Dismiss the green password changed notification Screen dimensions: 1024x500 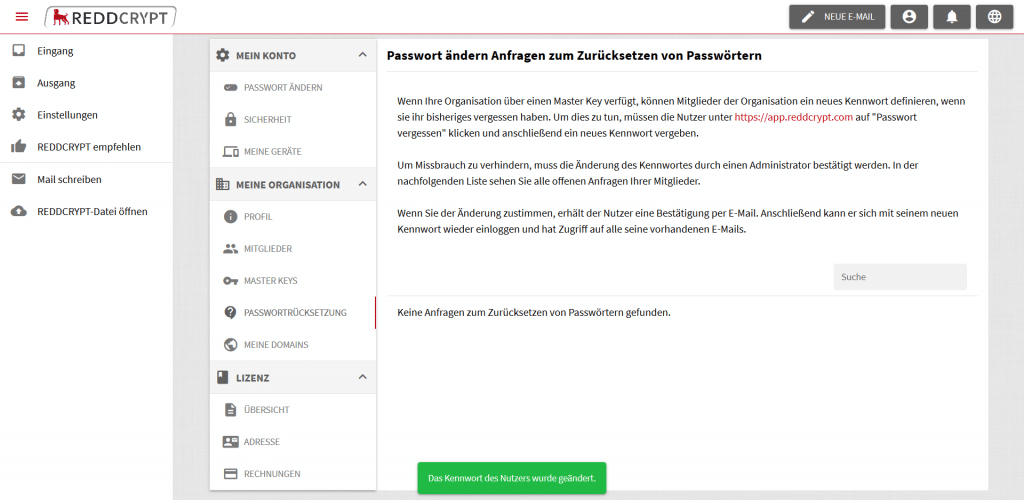[x=511, y=478]
